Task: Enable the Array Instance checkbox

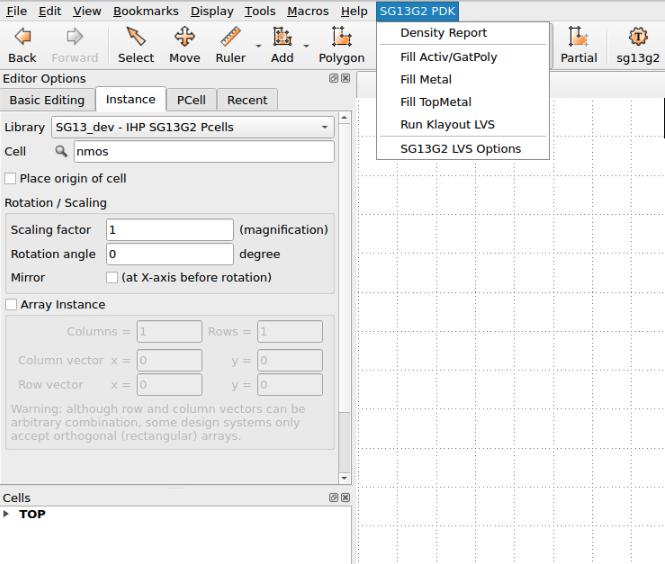Action: (11, 304)
